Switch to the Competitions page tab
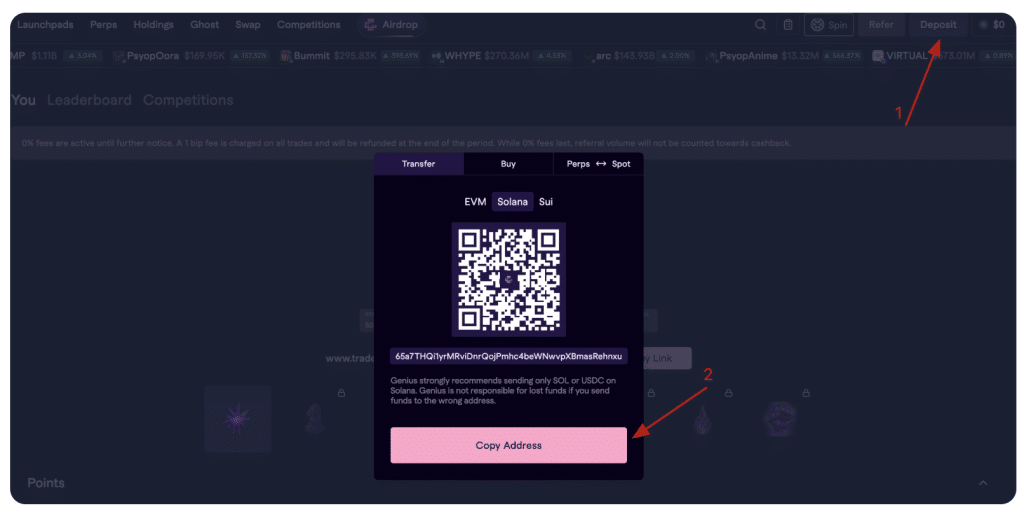This screenshot has height=515, width=1024. (x=188, y=100)
